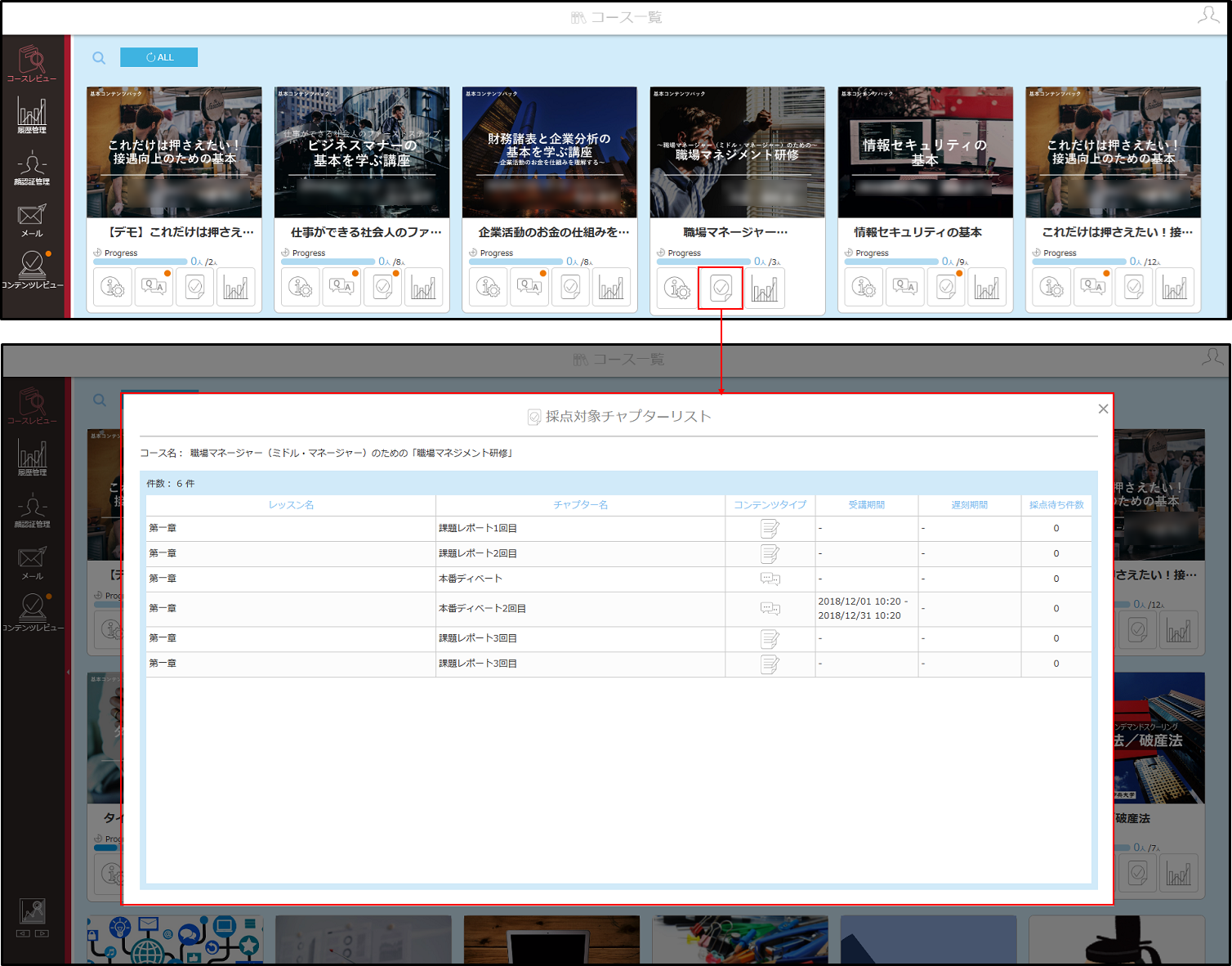1232x966 pixels.
Task: Open コンテンツレビュー in the top sidebar
Action: [32, 270]
